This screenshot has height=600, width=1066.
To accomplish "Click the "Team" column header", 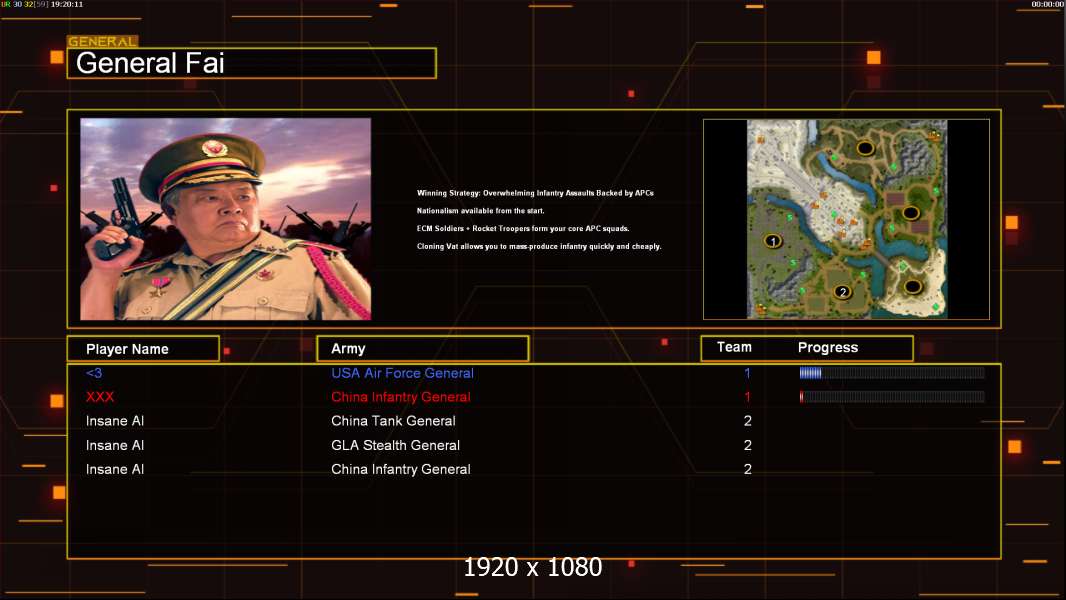I will pos(734,347).
